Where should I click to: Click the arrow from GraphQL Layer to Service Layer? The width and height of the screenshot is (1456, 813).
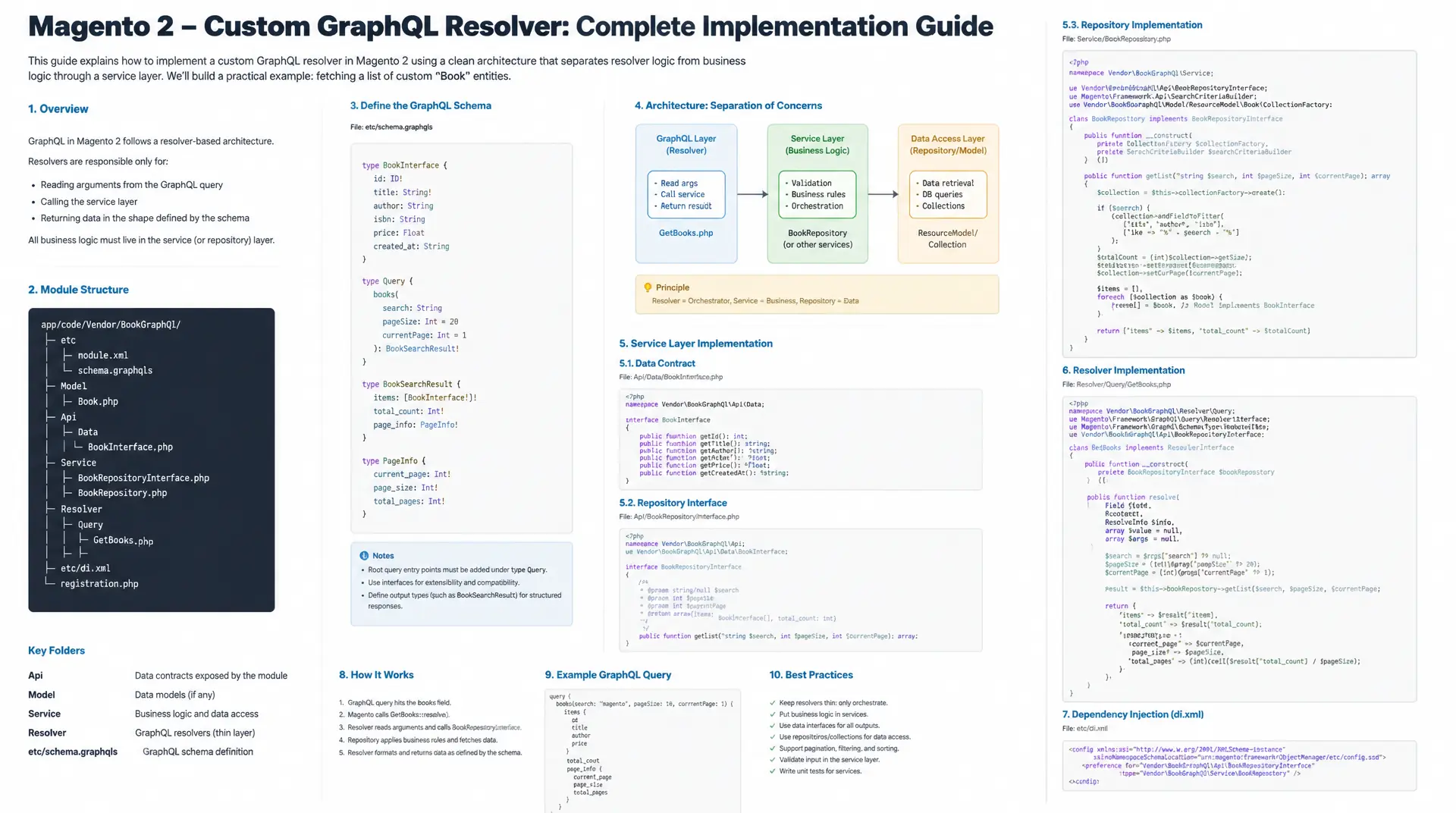752,194
